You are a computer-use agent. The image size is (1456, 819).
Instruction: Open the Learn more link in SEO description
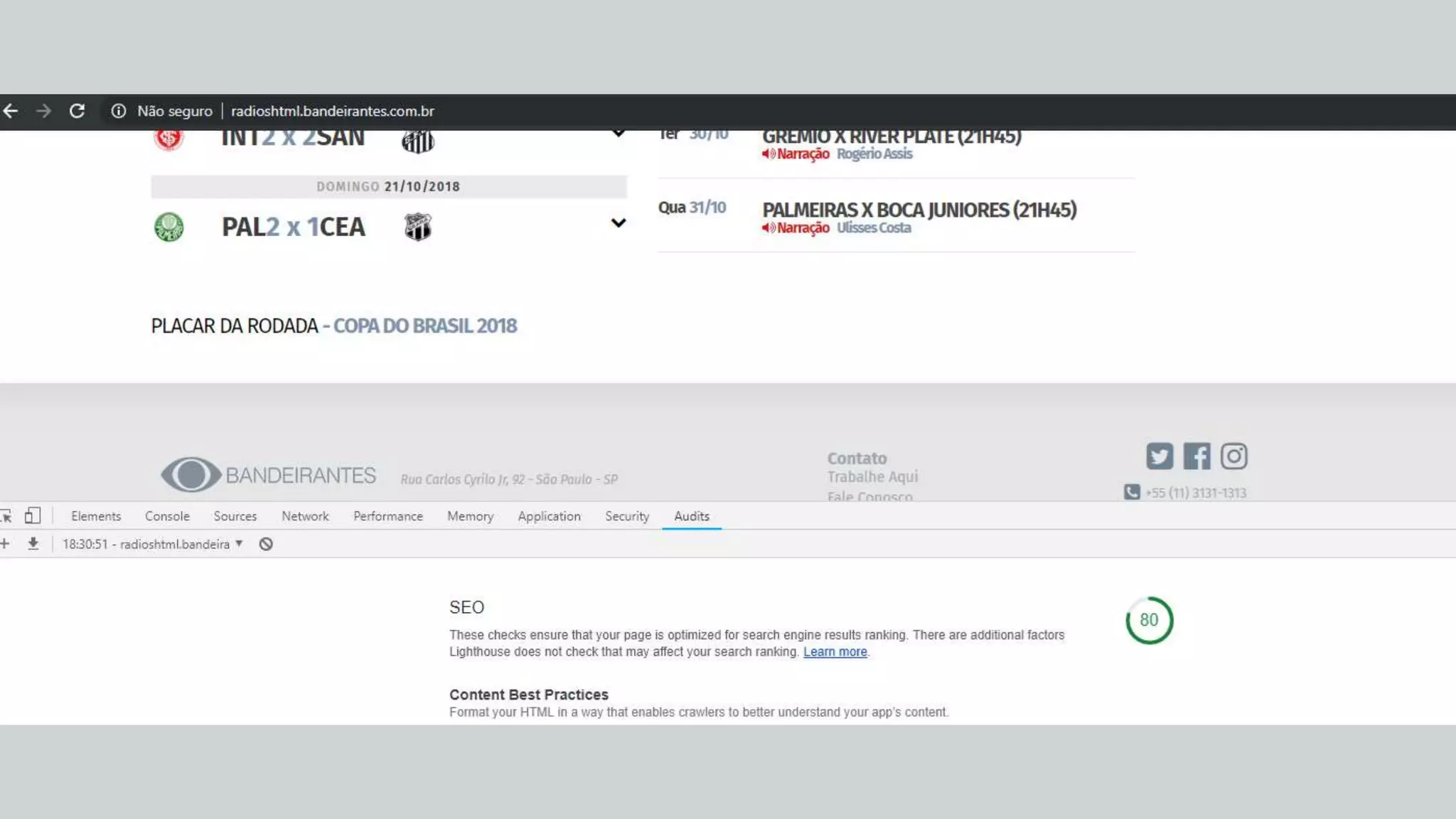click(x=835, y=652)
